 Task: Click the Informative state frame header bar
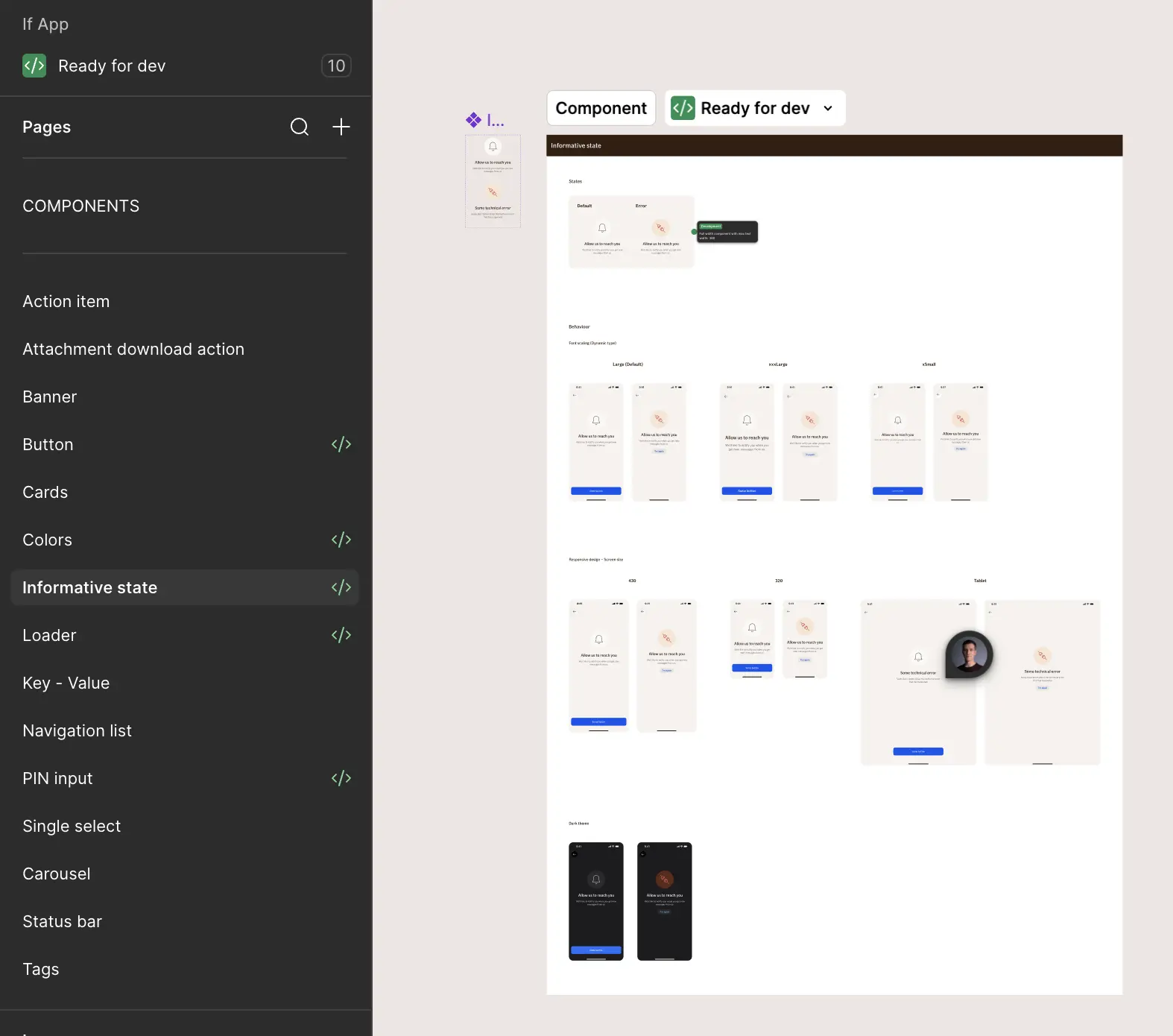click(x=835, y=145)
